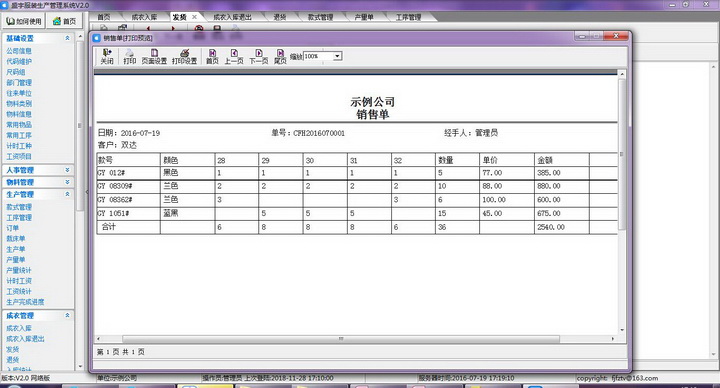Collapse the 成衣管理 sidebar section
The image size is (720, 388).
[68, 315]
